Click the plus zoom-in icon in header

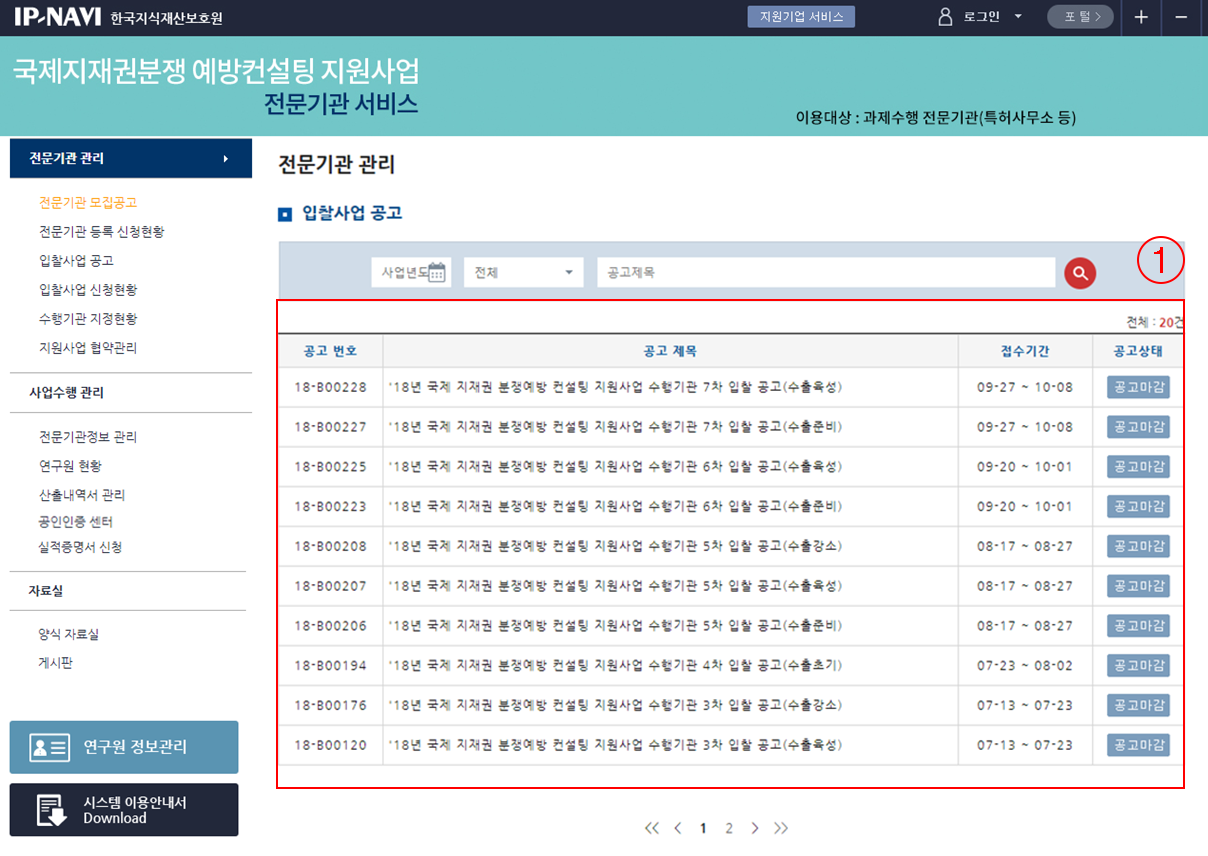[1141, 17]
